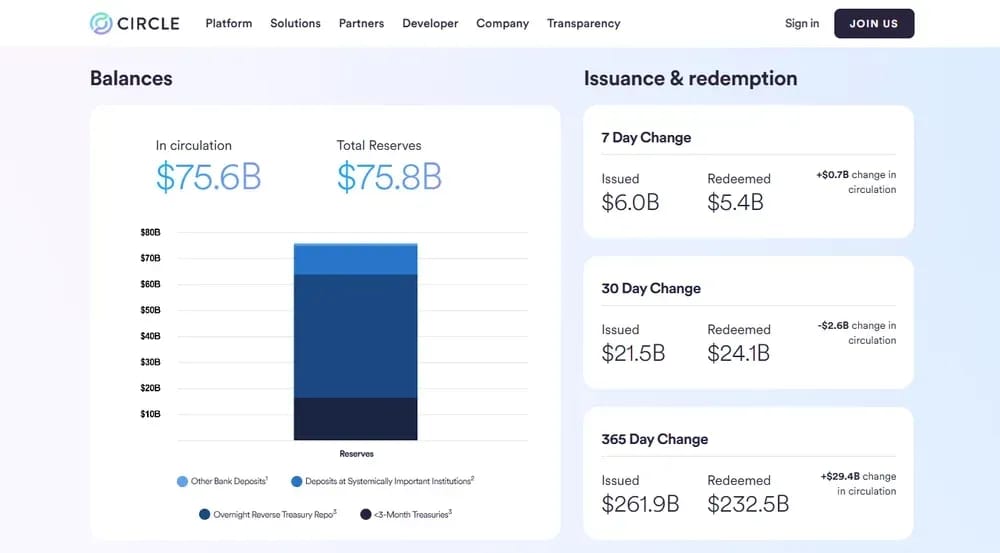Click the $75.6B in circulation figure
Viewport: 1000px width, 553px height.
(209, 177)
